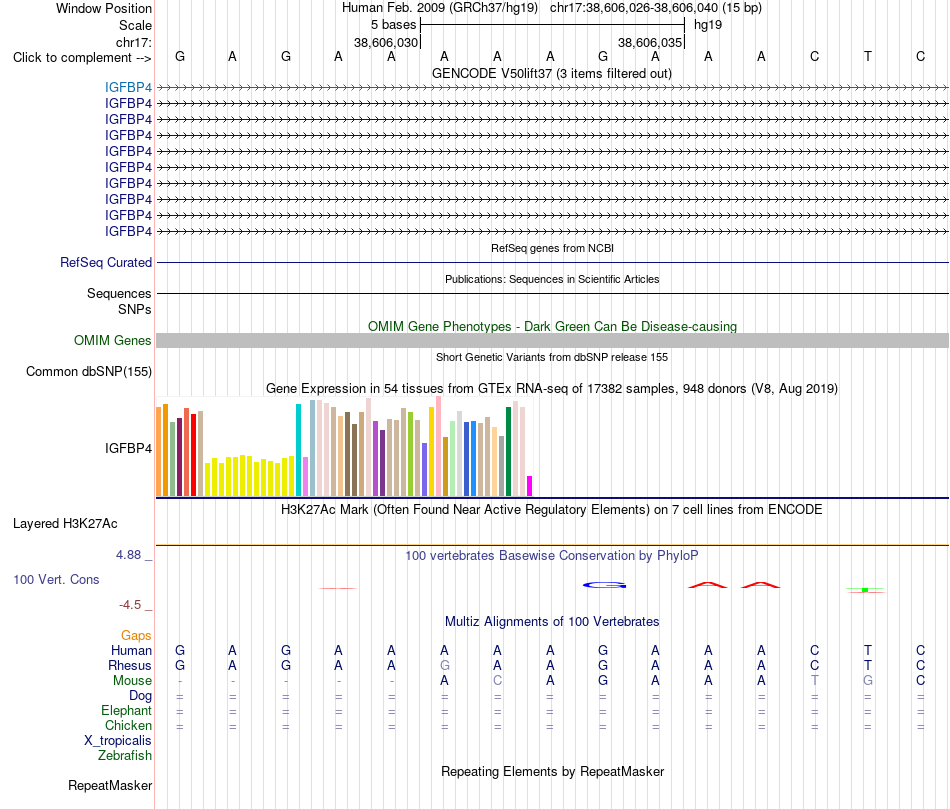
Task: Select the light-blue highlighted IGFBP4 transcript label
Action: click(128, 87)
